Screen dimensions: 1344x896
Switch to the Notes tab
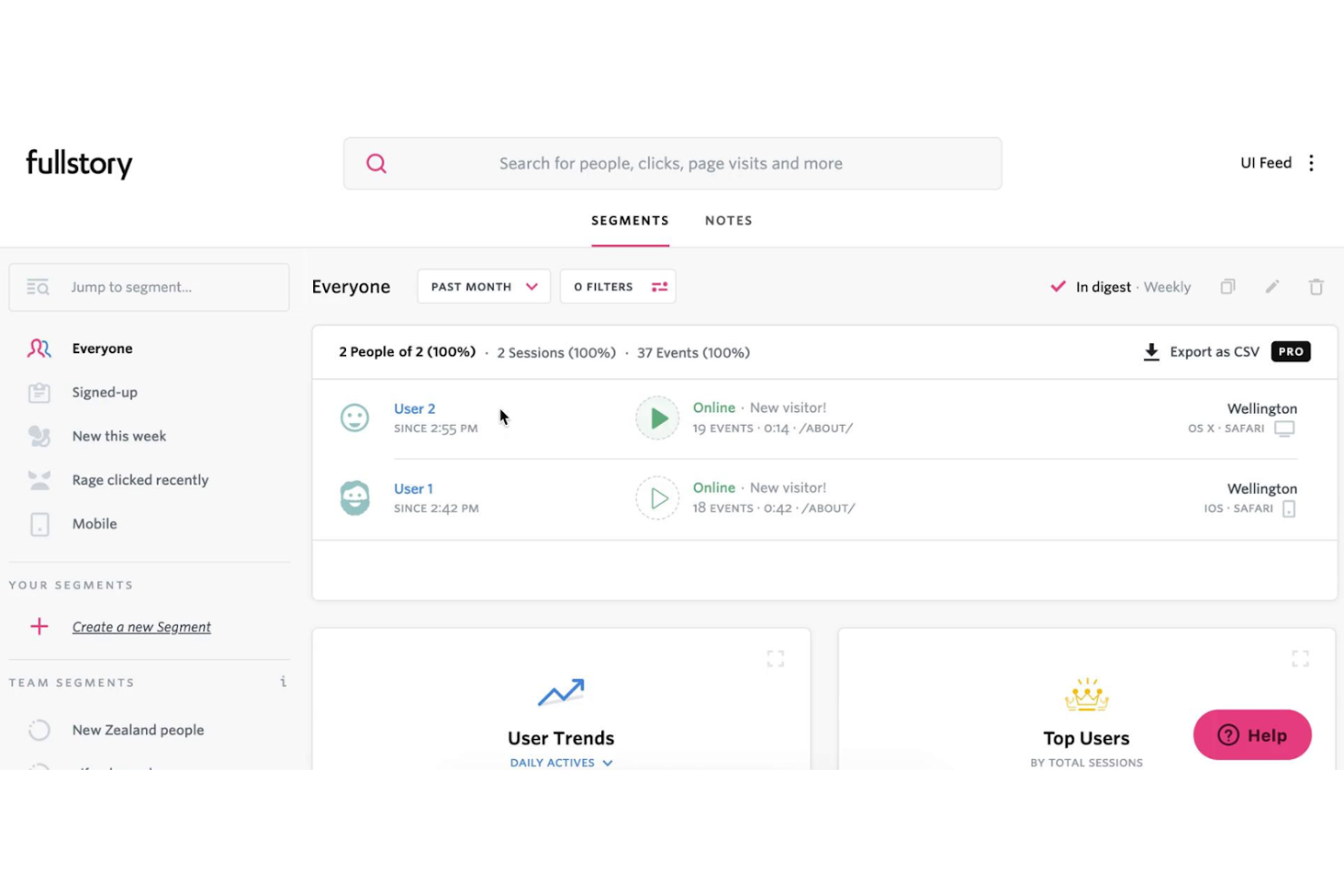(728, 221)
